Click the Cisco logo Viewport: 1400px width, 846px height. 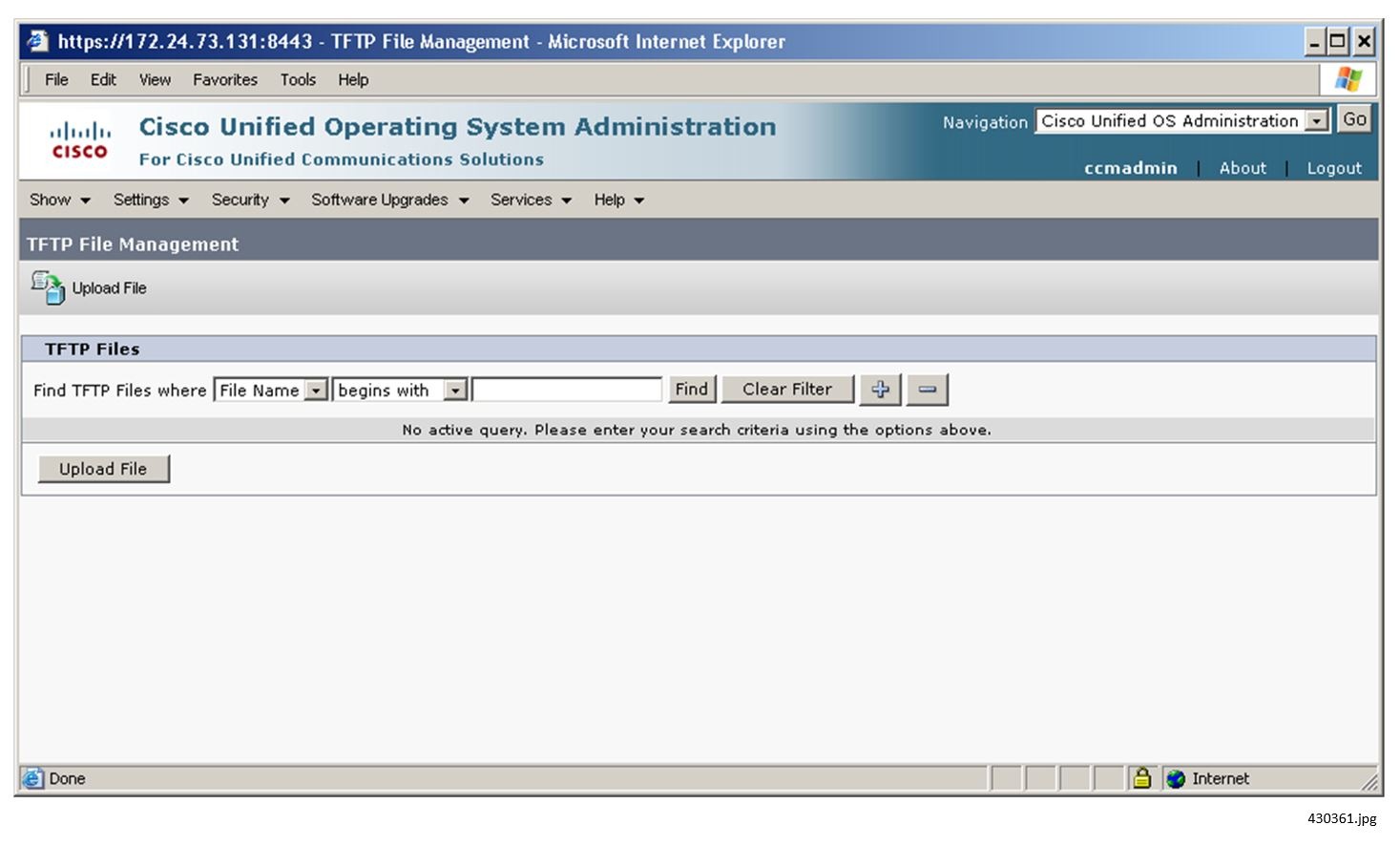click(80, 140)
